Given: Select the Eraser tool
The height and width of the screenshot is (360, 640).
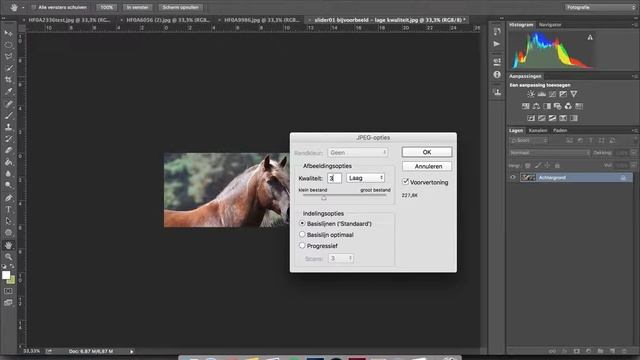Looking at the screenshot, I should (8, 150).
